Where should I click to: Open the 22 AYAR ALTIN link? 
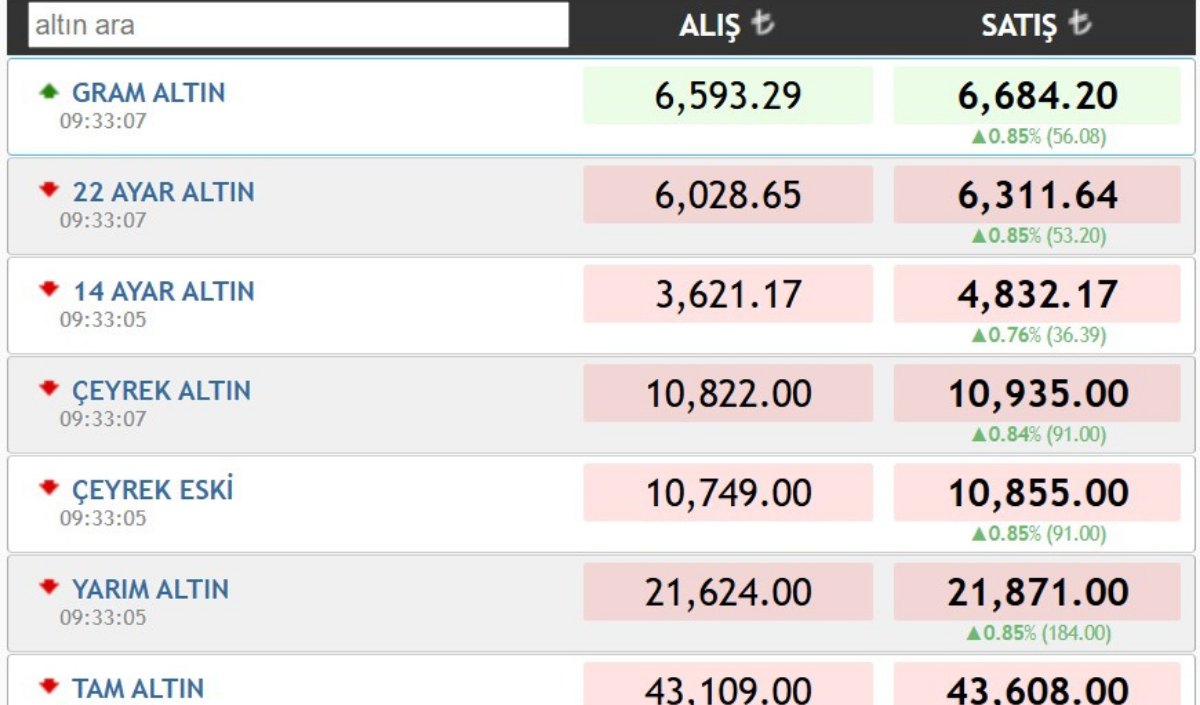click(163, 192)
